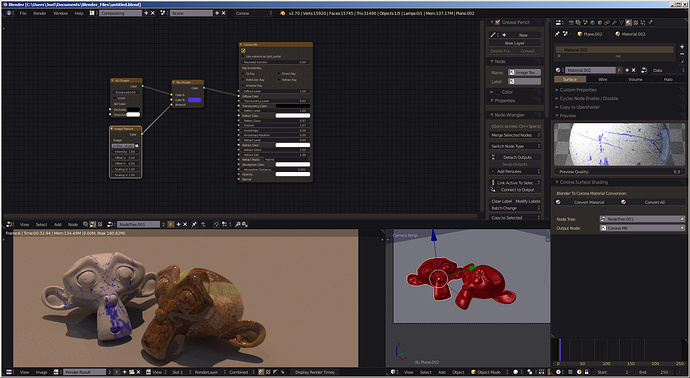Viewport: 690px width, 378px height.
Task: Enable Use material as light portal
Action: 243,57
